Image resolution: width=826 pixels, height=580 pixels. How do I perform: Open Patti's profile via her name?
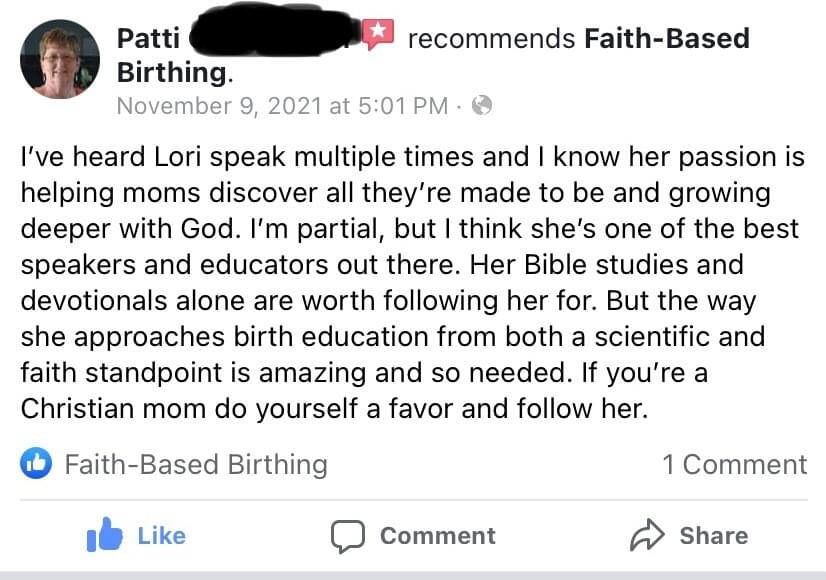pyautogui.click(x=149, y=39)
